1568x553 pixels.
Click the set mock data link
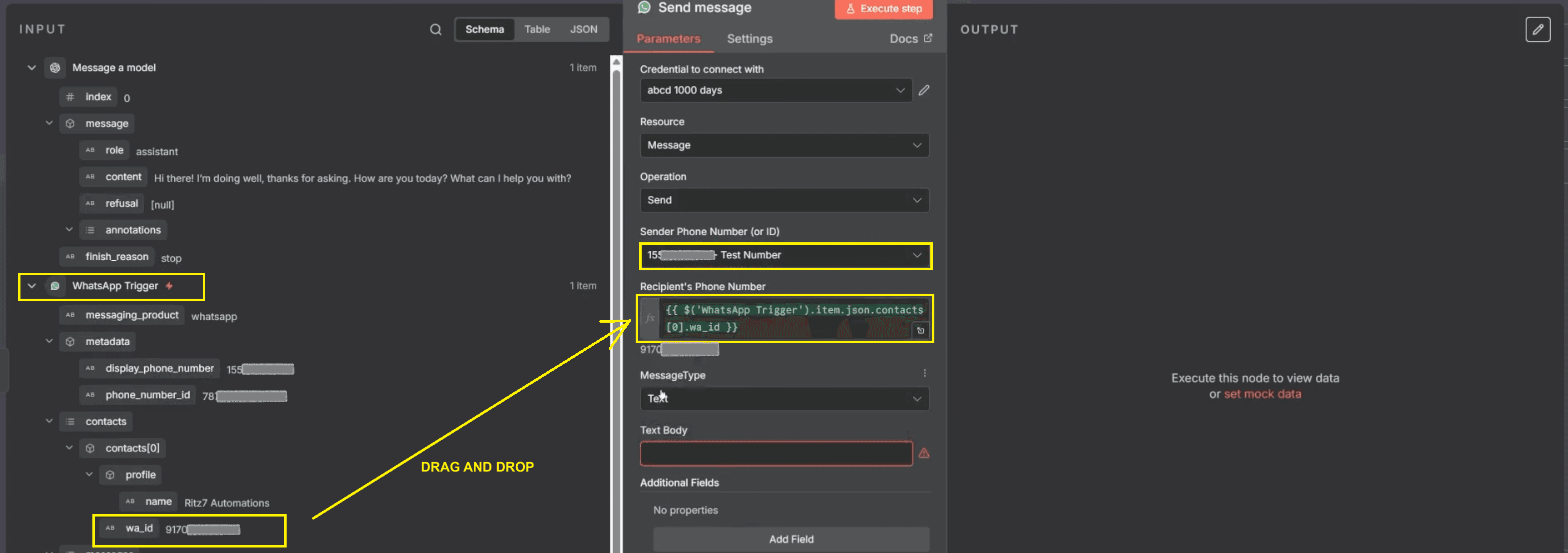pos(1262,394)
